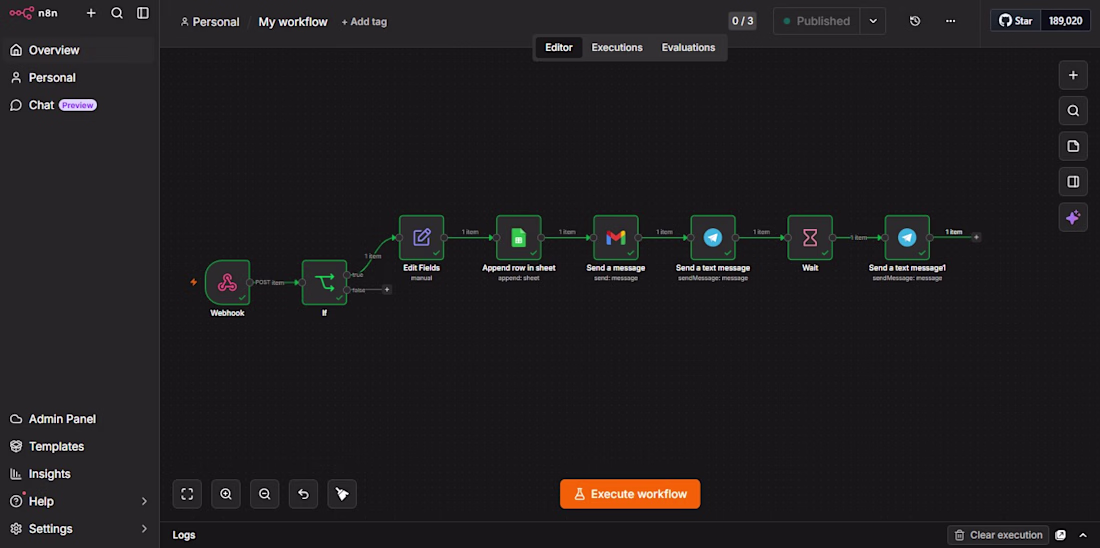
Task: Open the Published dropdown arrow
Action: [873, 21]
